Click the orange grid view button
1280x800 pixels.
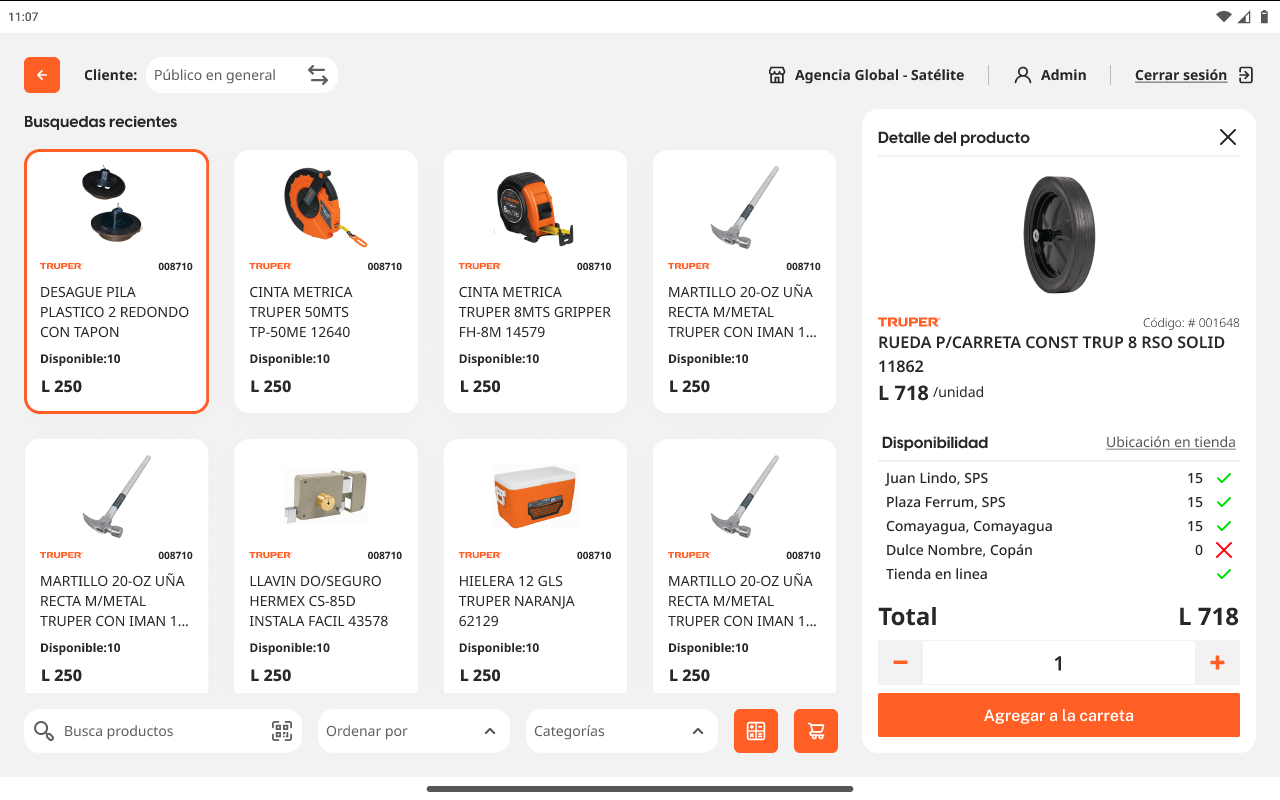pyautogui.click(x=756, y=731)
